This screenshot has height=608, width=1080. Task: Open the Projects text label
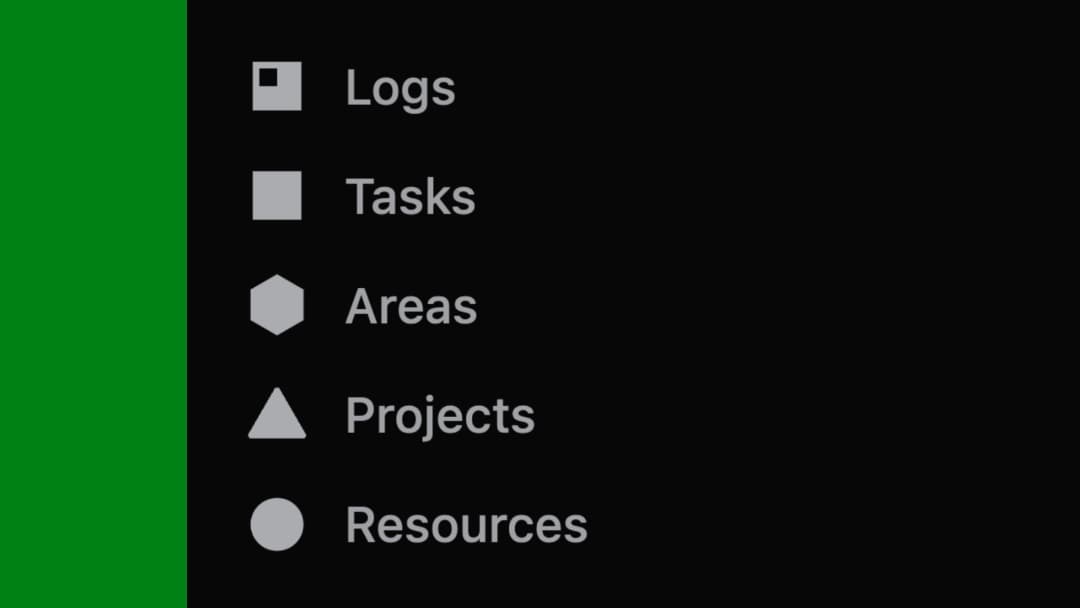click(x=440, y=416)
